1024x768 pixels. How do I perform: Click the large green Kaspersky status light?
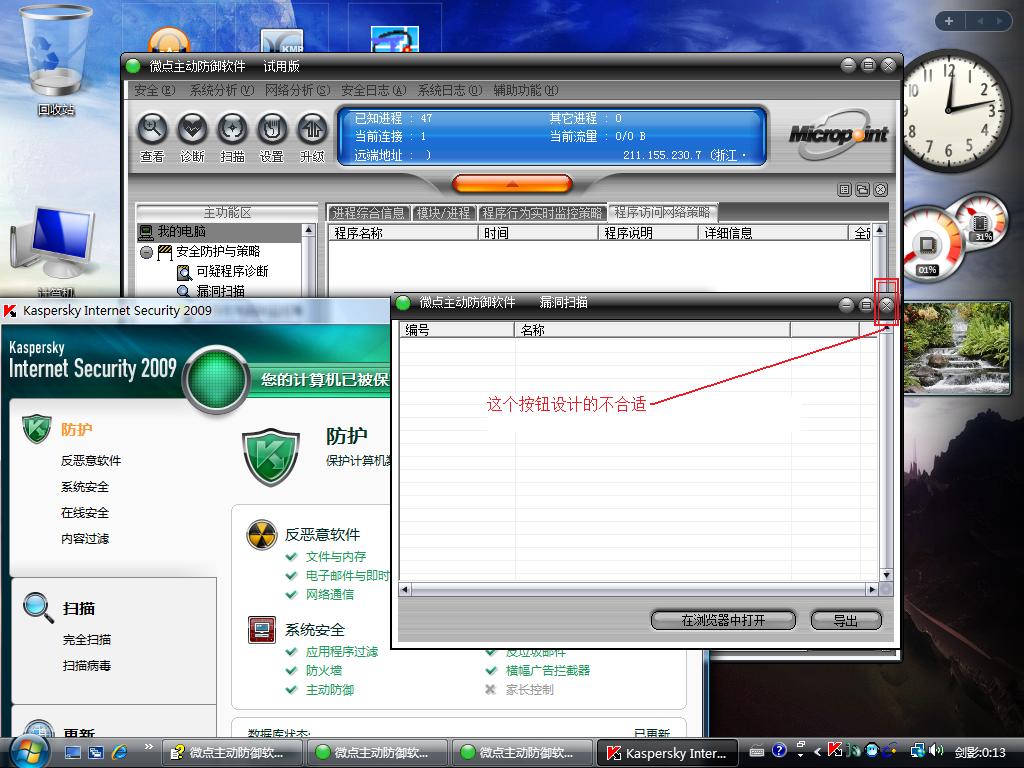(x=216, y=379)
